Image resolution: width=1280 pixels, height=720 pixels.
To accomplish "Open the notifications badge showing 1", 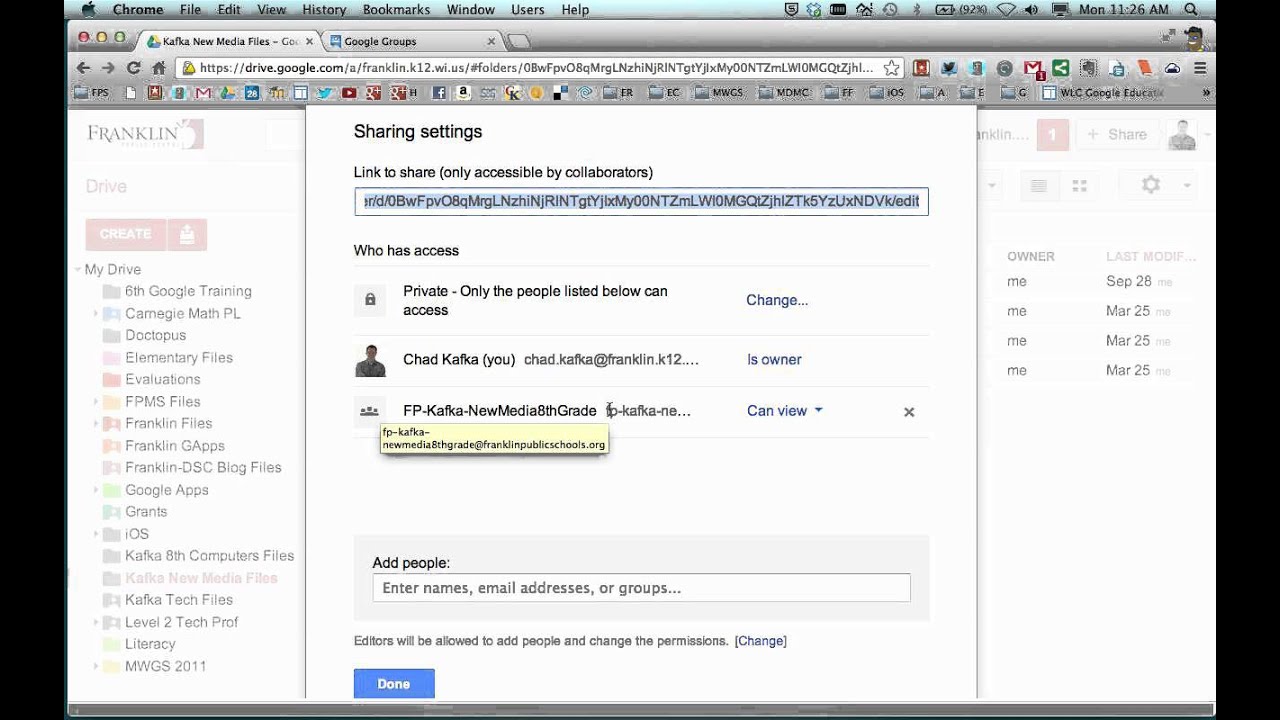I will click(1052, 134).
